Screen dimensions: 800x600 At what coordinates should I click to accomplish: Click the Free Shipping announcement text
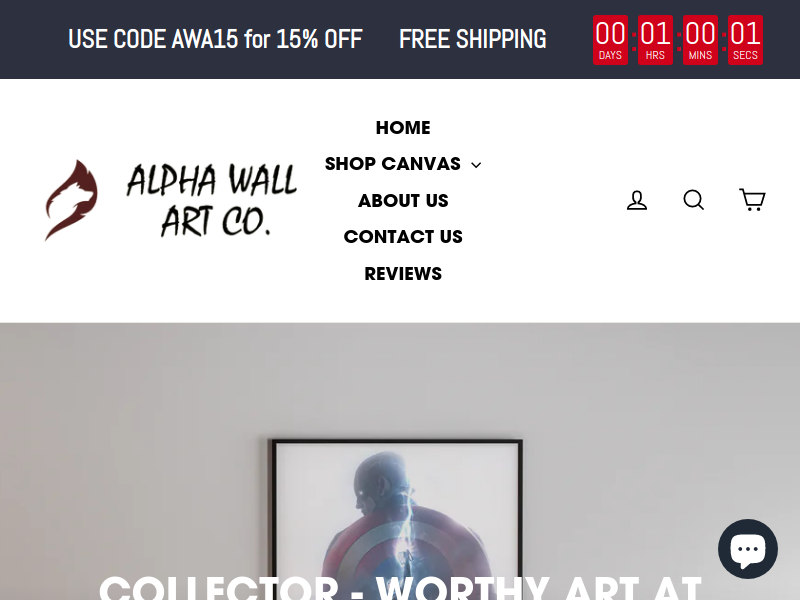(472, 39)
